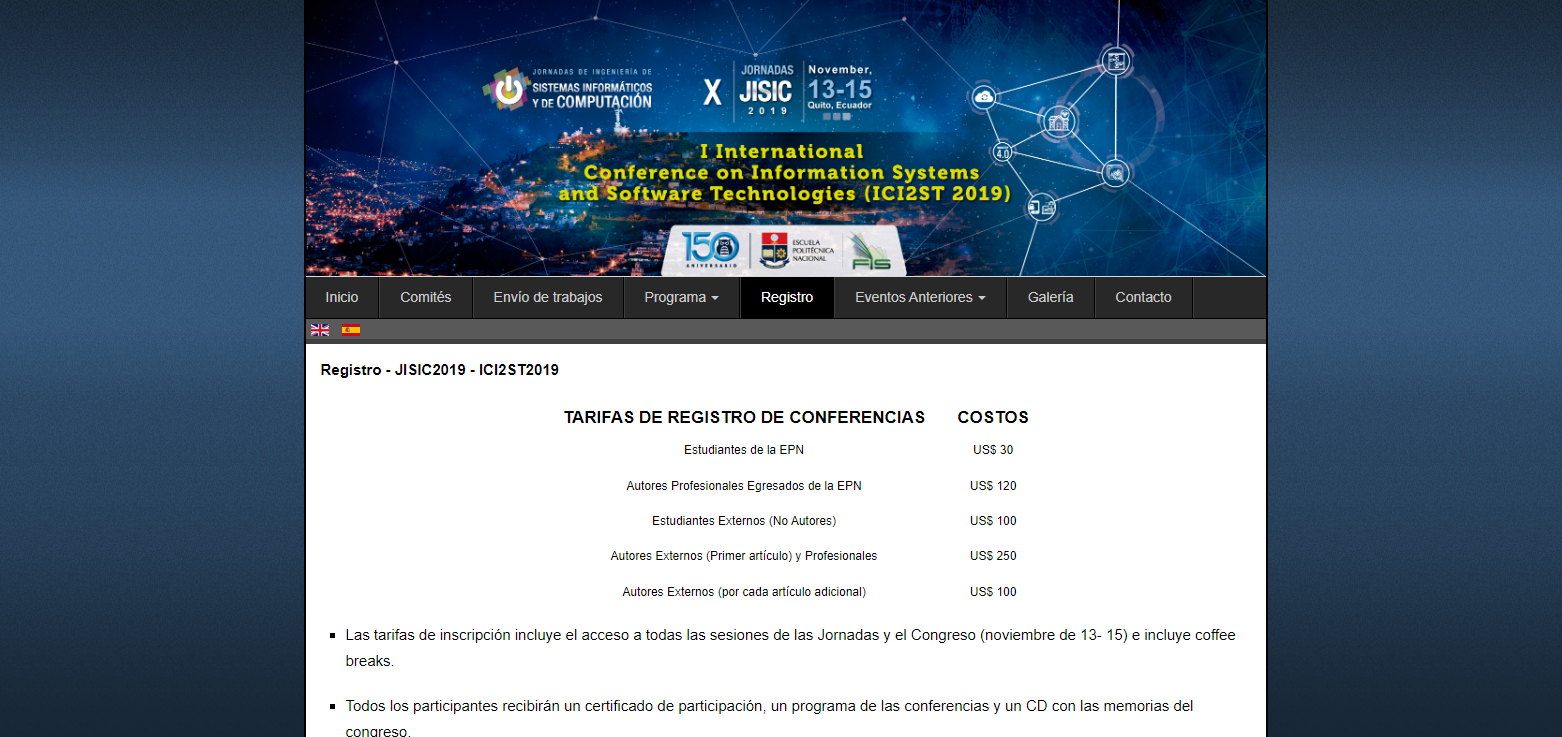Image resolution: width=1562 pixels, height=737 pixels.
Task: Select the active Registro tab
Action: (786, 297)
